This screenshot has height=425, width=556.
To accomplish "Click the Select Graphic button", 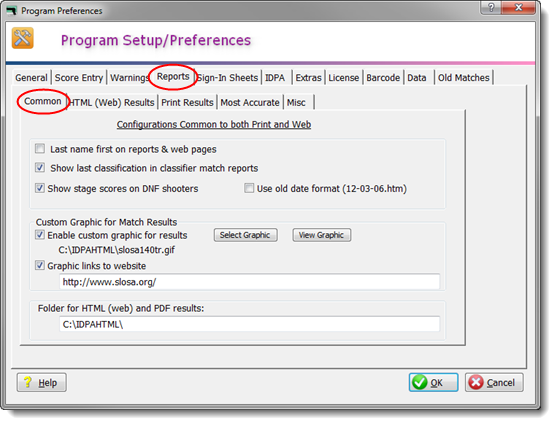I will (245, 235).
